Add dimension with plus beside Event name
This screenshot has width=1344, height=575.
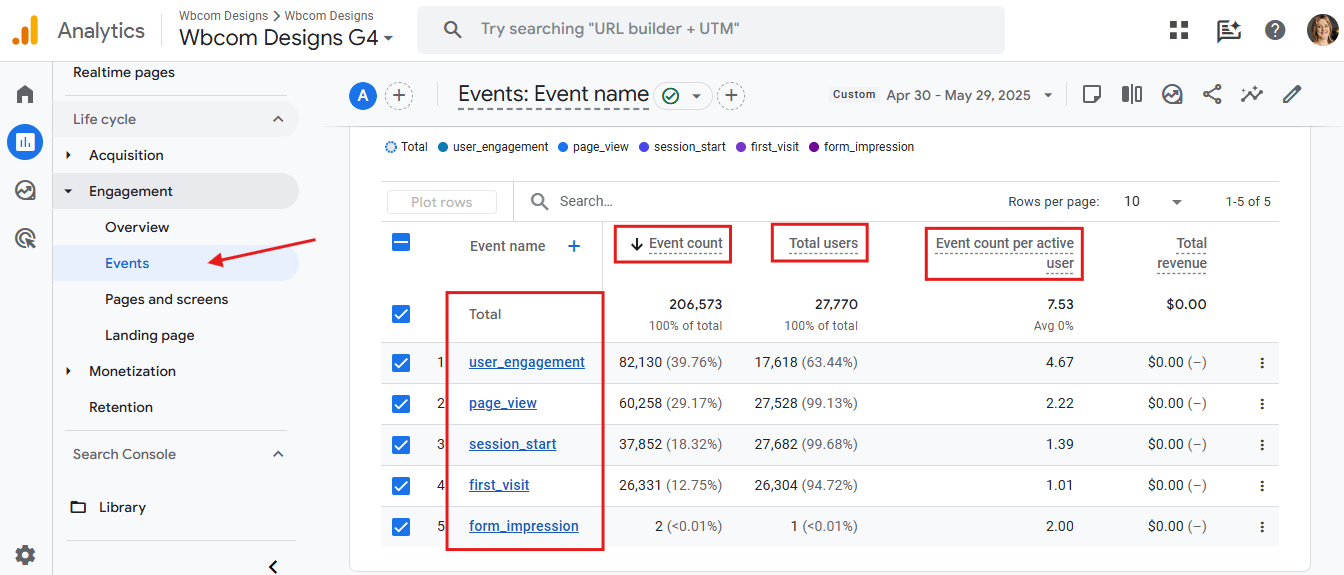(x=574, y=246)
